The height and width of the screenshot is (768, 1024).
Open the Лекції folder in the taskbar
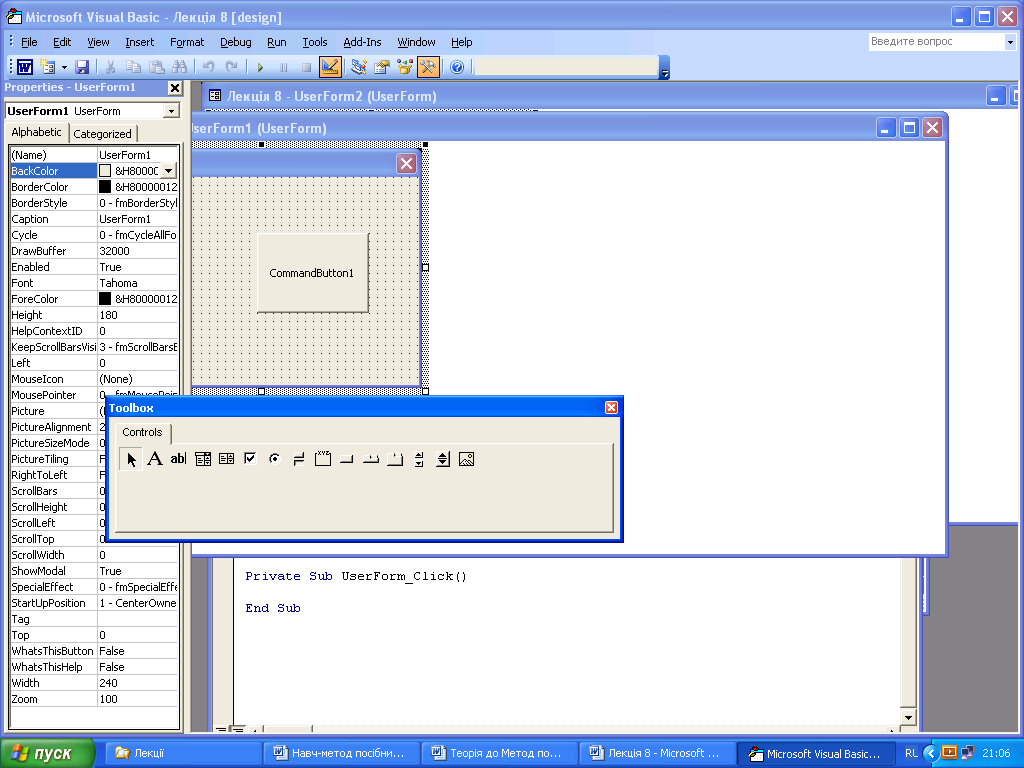point(184,753)
